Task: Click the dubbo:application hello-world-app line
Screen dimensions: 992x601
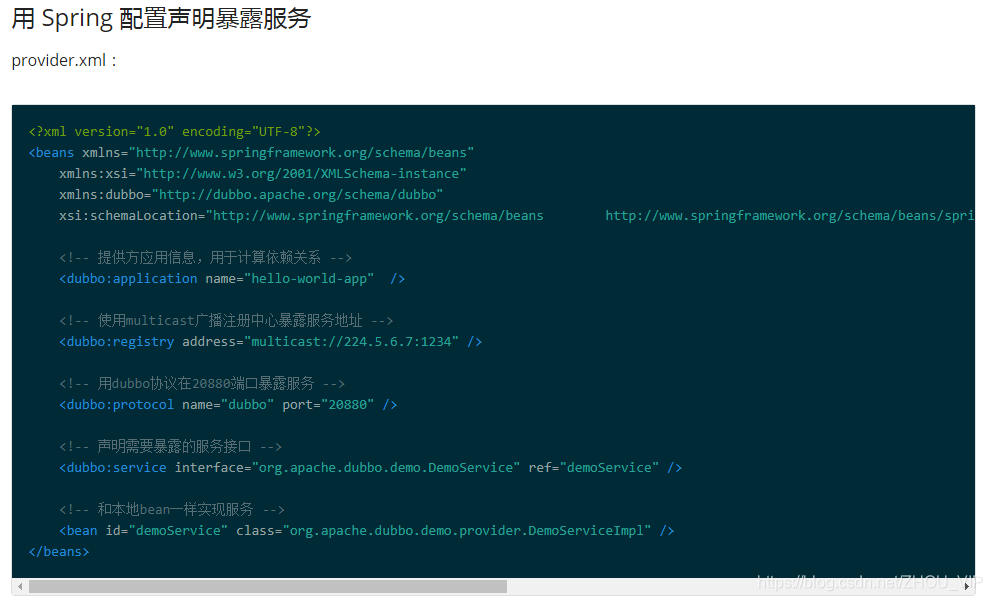Action: pyautogui.click(x=232, y=278)
